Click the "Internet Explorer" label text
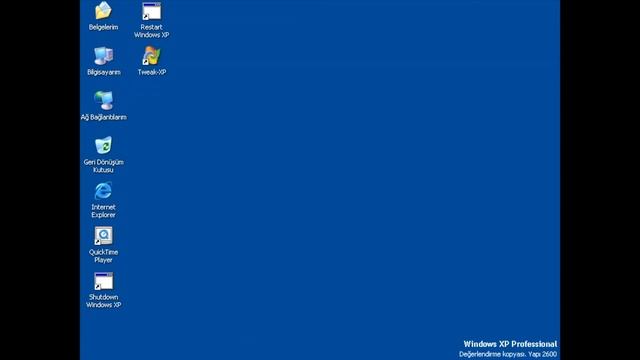The height and width of the screenshot is (360, 640). 103,211
